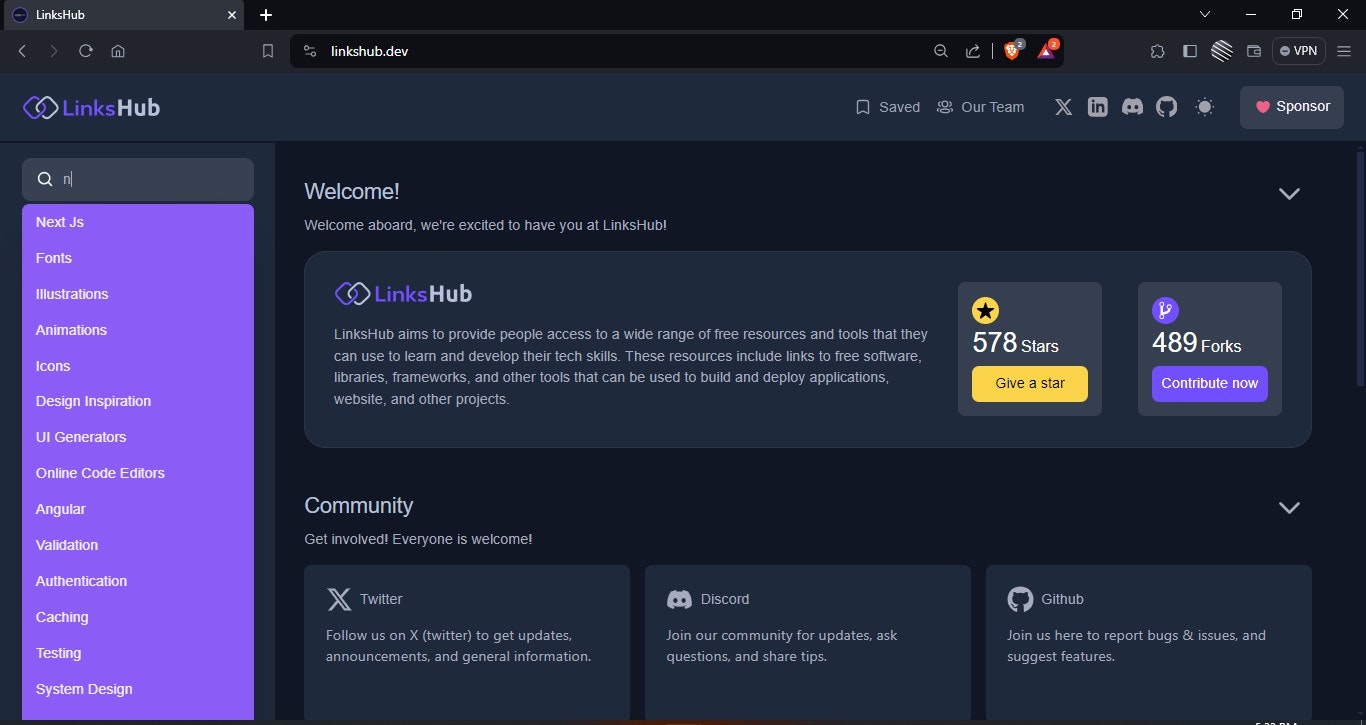This screenshot has height=725, width=1366.
Task: Select the LinksHub browser tab
Action: coord(122,15)
